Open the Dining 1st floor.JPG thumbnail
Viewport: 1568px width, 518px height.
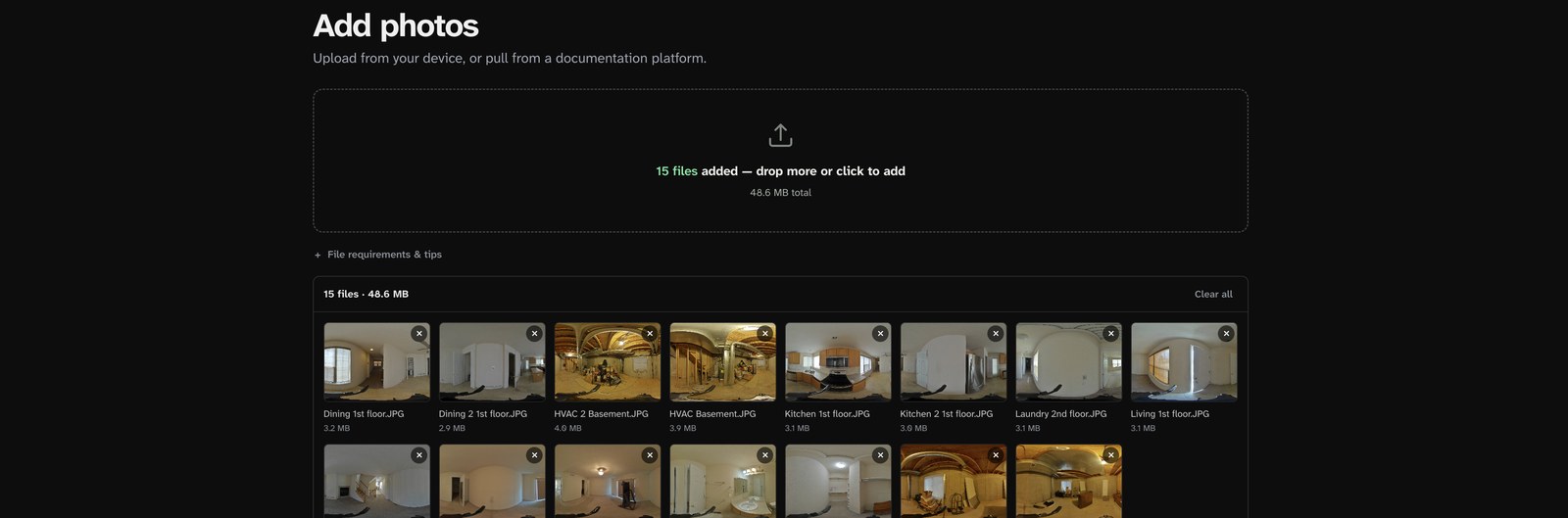(x=376, y=362)
